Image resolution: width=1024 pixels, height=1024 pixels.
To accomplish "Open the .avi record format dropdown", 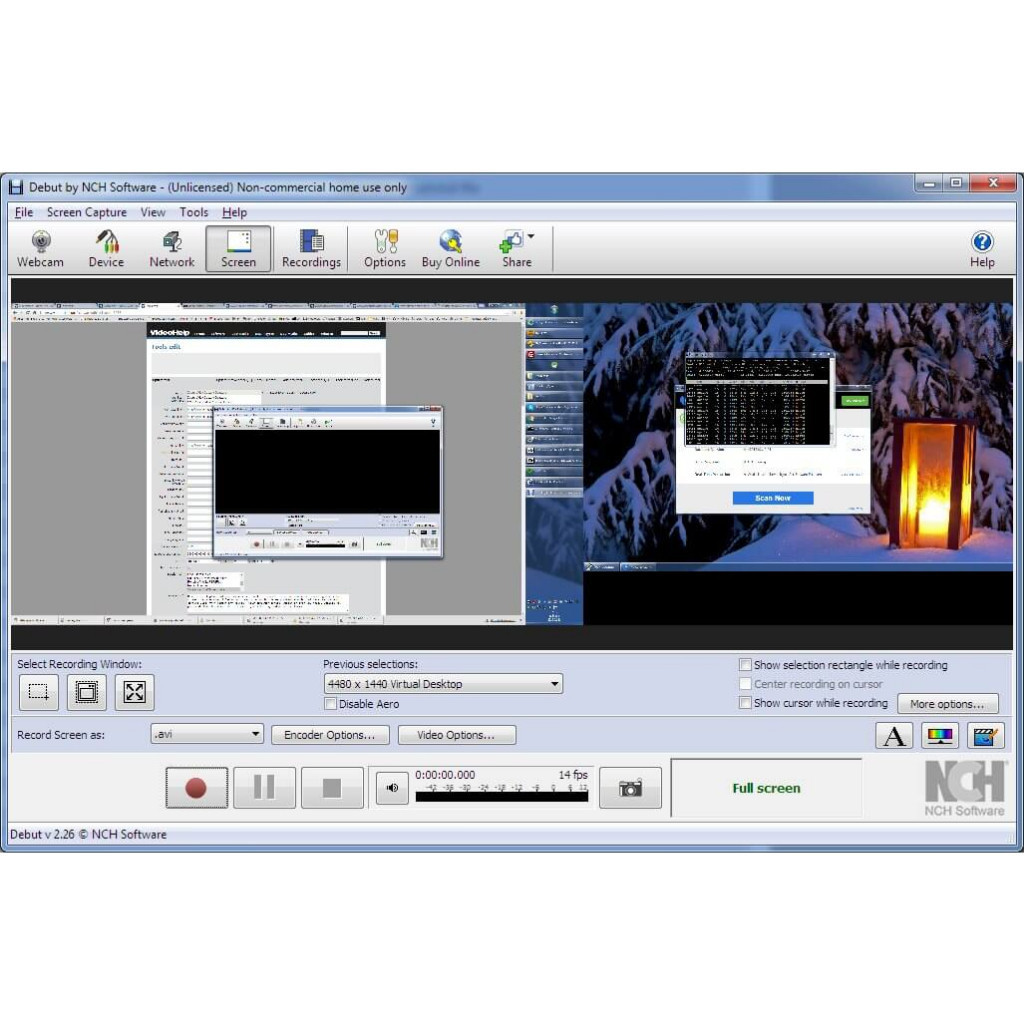I will pyautogui.click(x=207, y=734).
